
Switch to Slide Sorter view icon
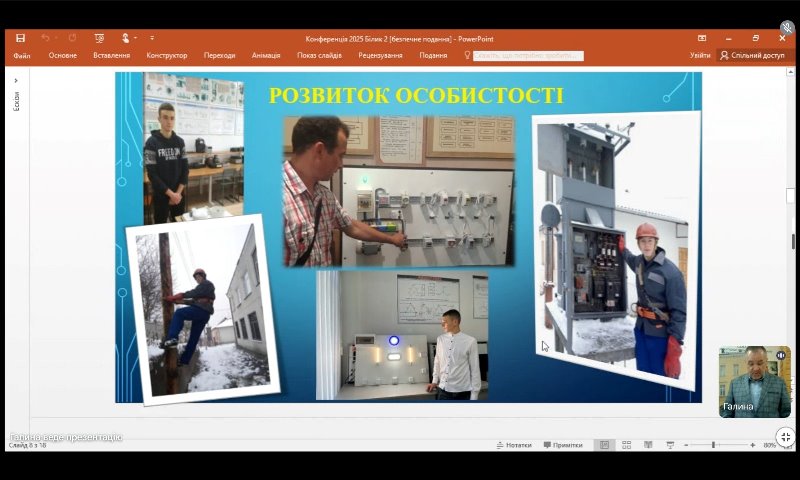[627, 445]
